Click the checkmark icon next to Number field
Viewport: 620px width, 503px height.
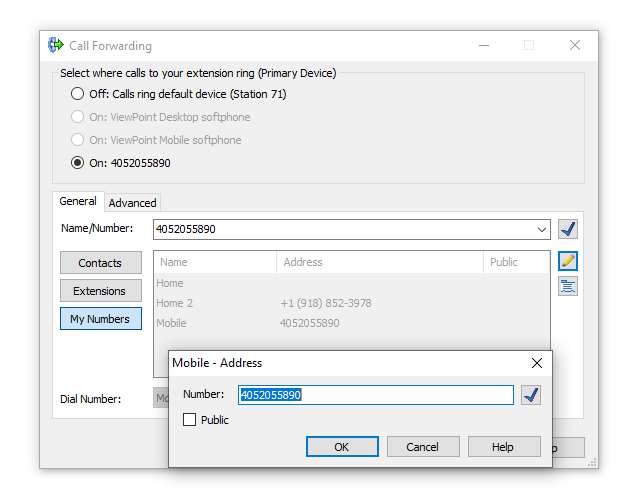tap(531, 395)
